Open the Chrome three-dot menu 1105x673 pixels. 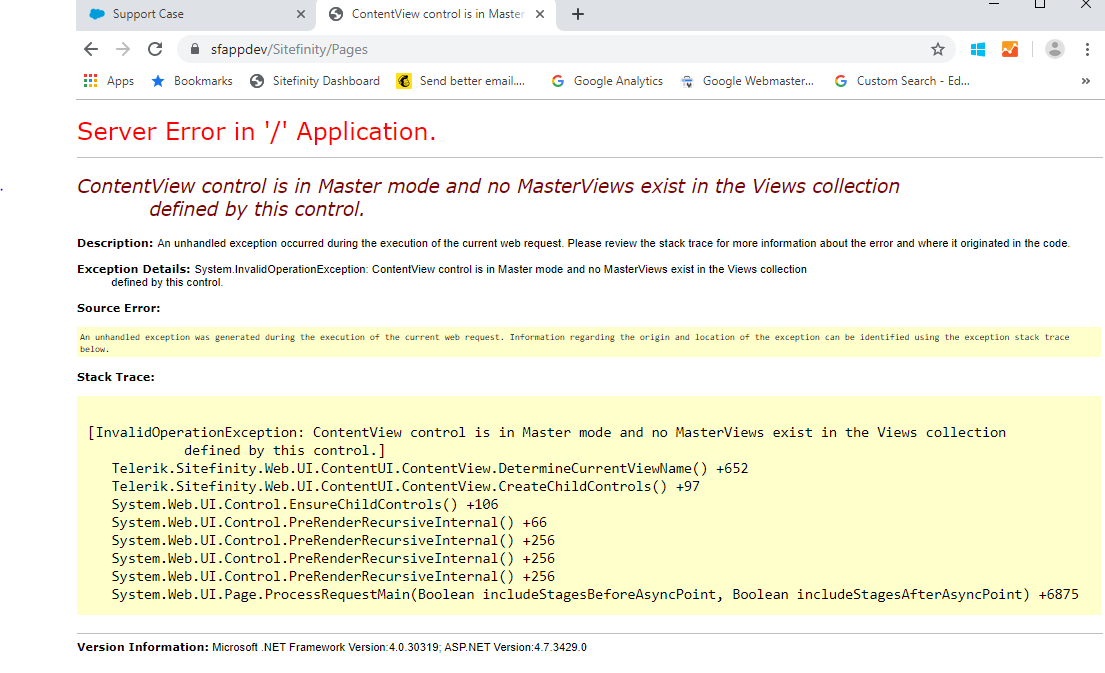[x=1087, y=49]
